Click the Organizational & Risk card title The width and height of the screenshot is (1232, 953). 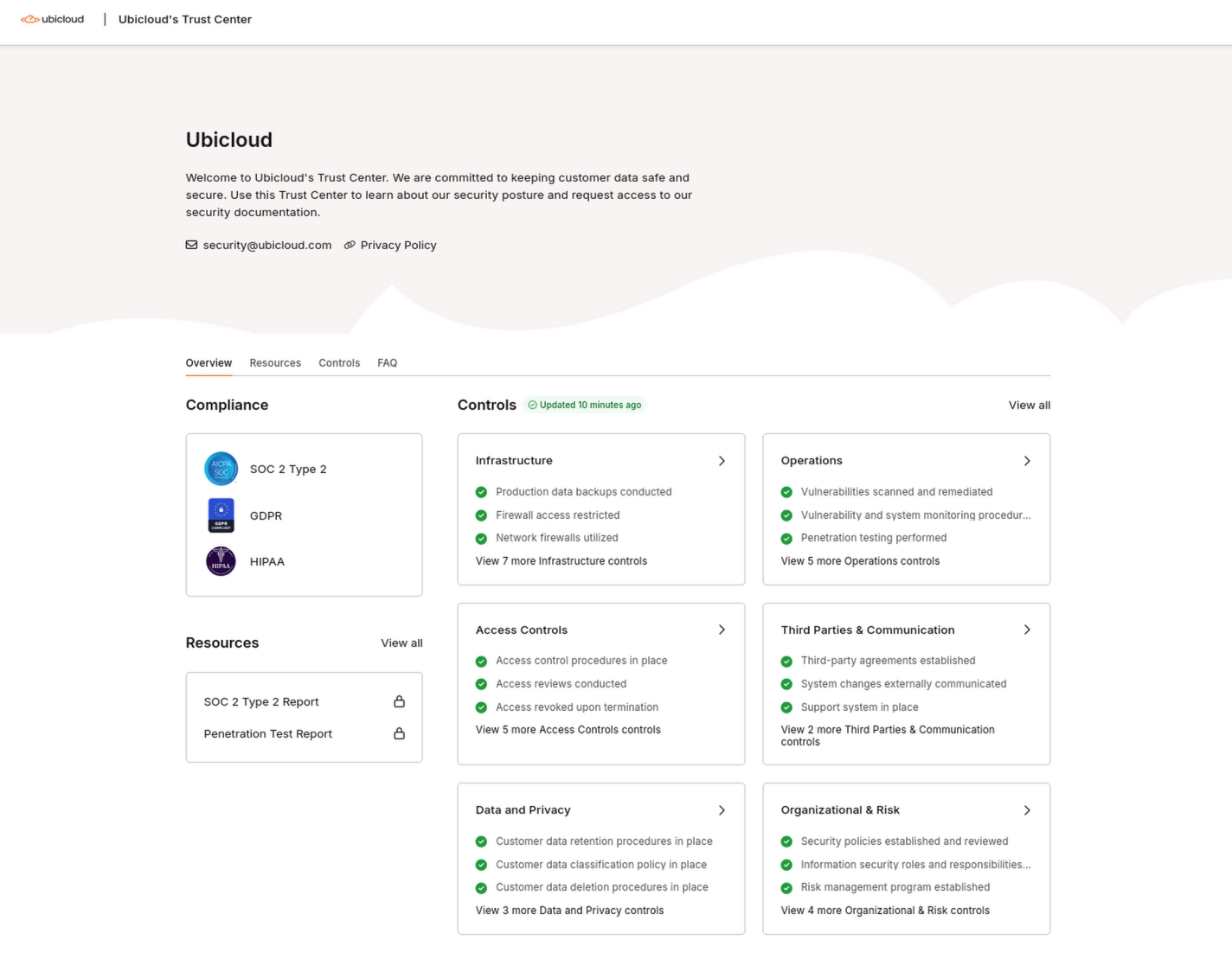[x=840, y=810]
